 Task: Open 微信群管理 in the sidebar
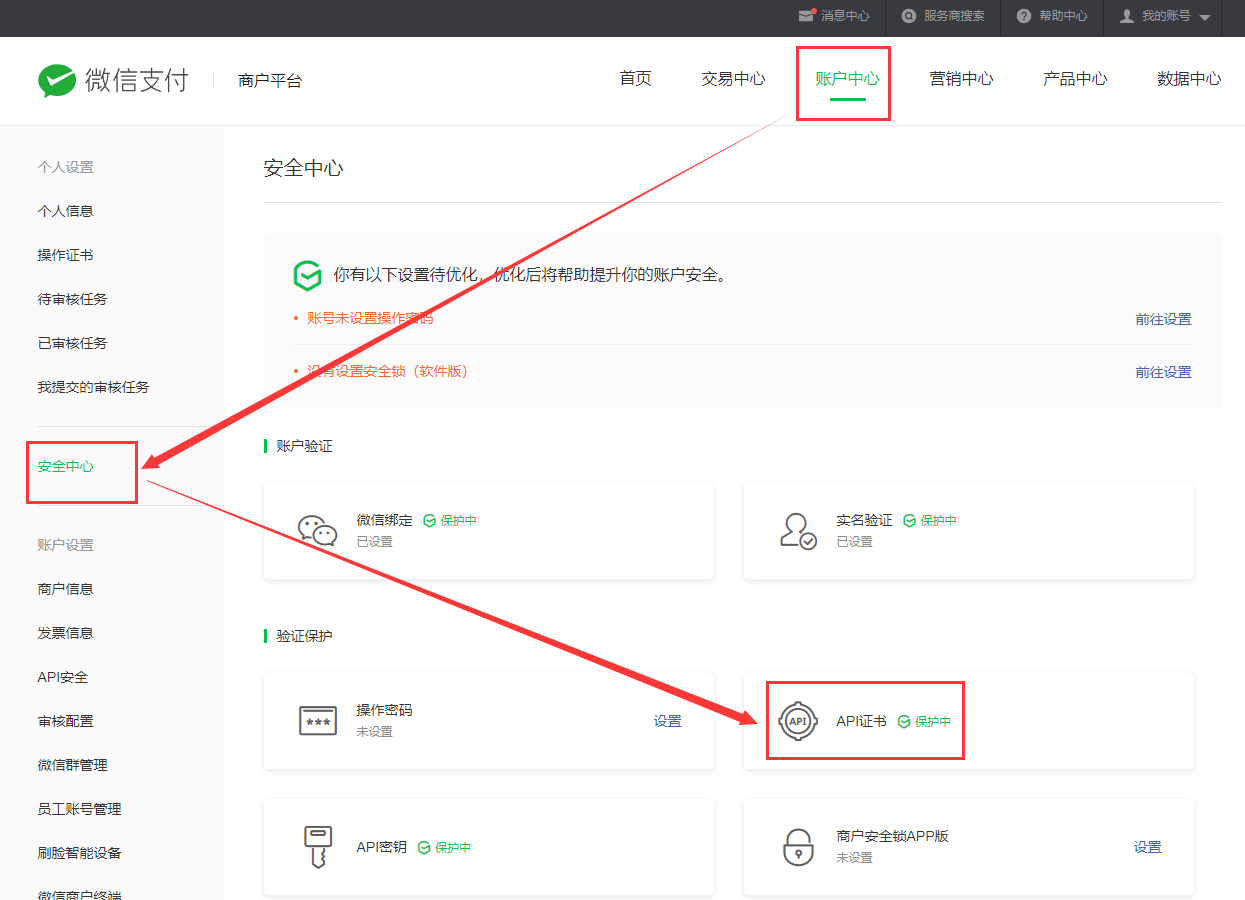[73, 765]
